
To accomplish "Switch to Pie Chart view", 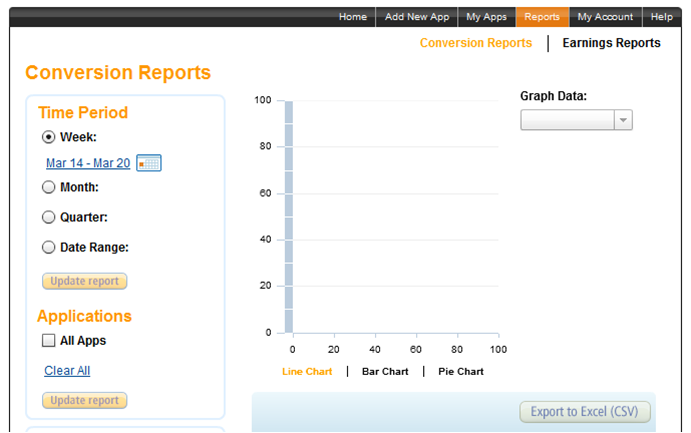I will pos(461,372).
